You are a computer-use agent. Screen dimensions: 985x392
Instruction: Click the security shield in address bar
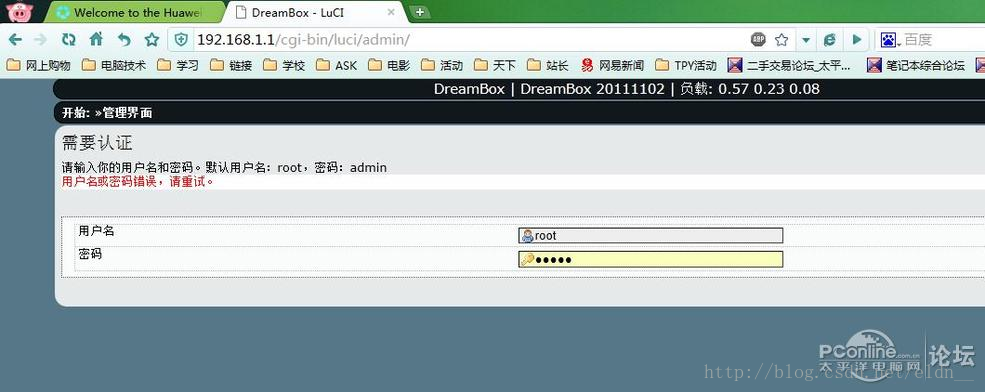[182, 40]
